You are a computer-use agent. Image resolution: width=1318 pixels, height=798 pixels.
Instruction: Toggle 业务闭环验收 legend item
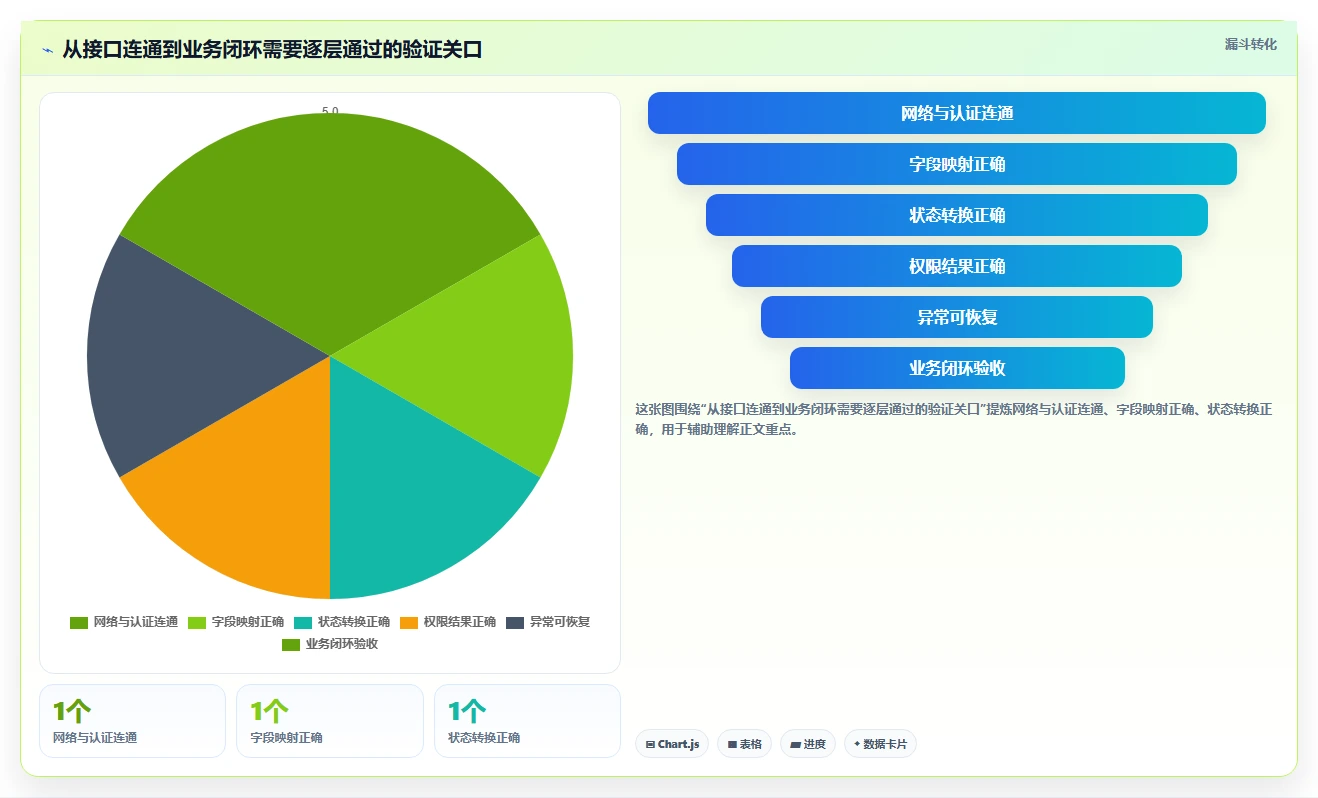tap(330, 644)
